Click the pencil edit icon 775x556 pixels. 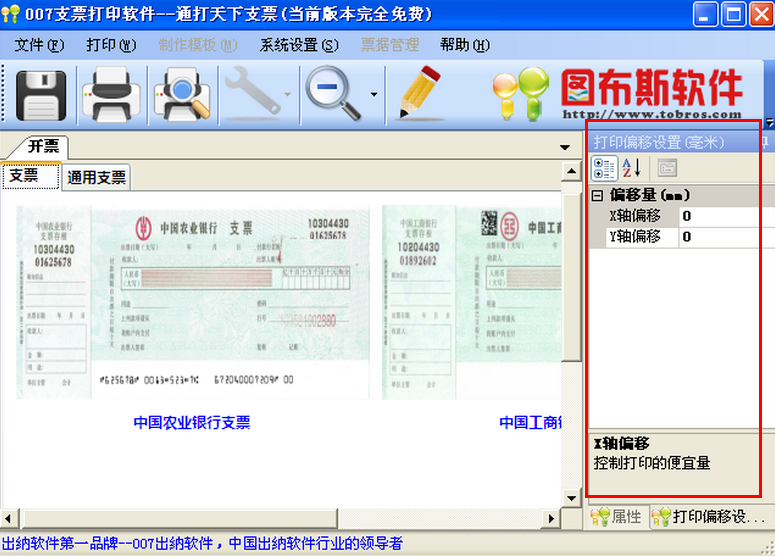[420, 92]
